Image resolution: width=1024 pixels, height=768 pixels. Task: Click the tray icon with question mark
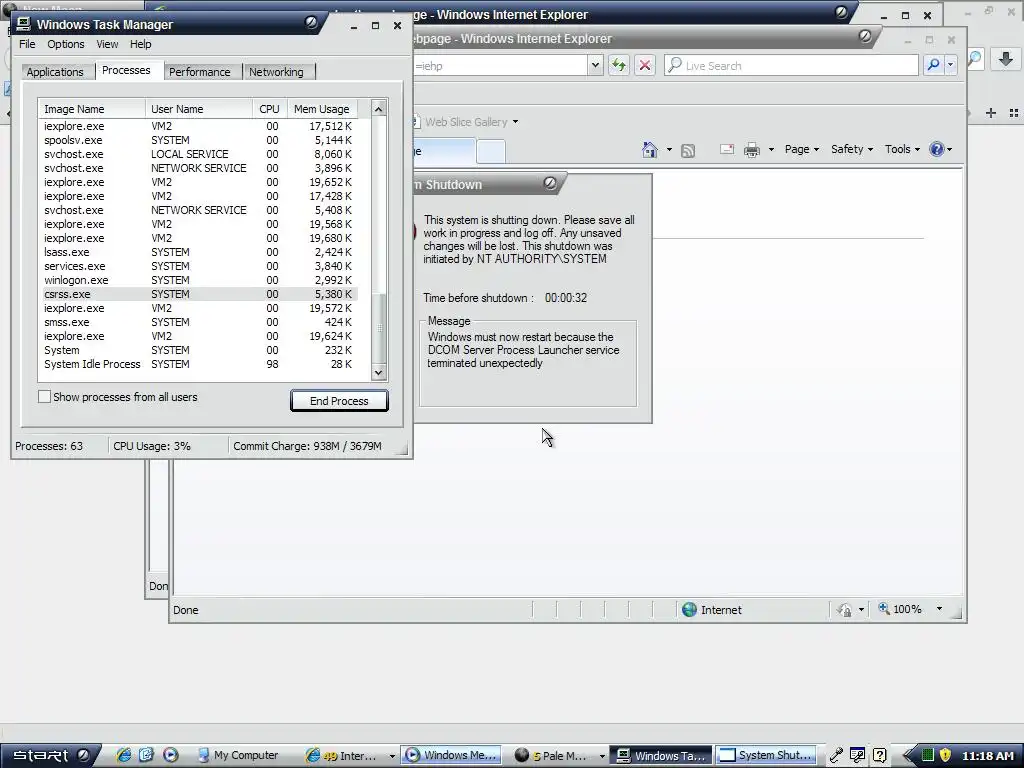coord(880,756)
